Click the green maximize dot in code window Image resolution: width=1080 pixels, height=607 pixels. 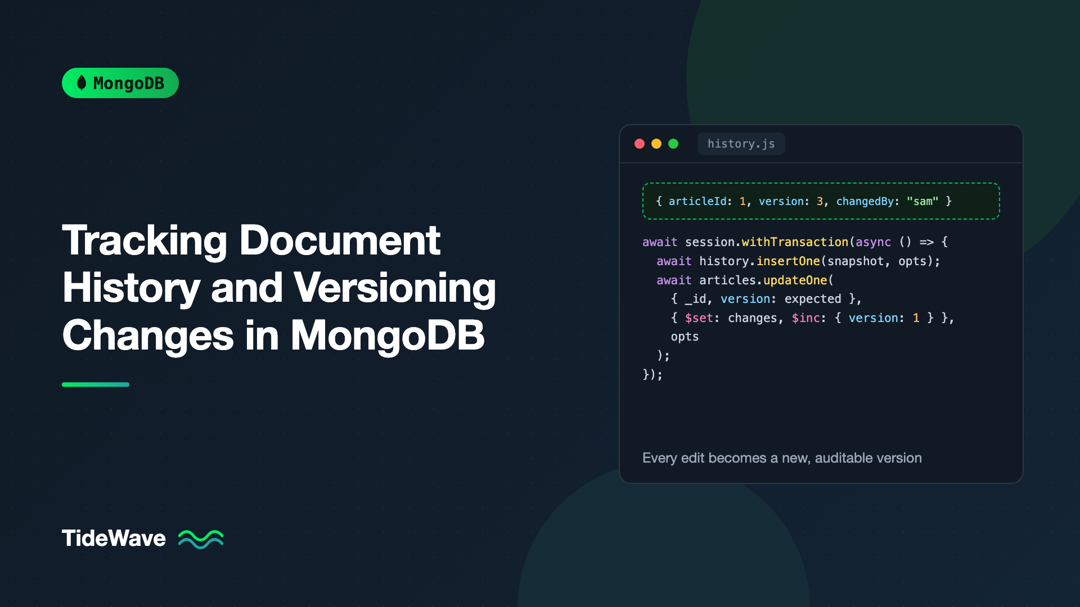click(674, 143)
